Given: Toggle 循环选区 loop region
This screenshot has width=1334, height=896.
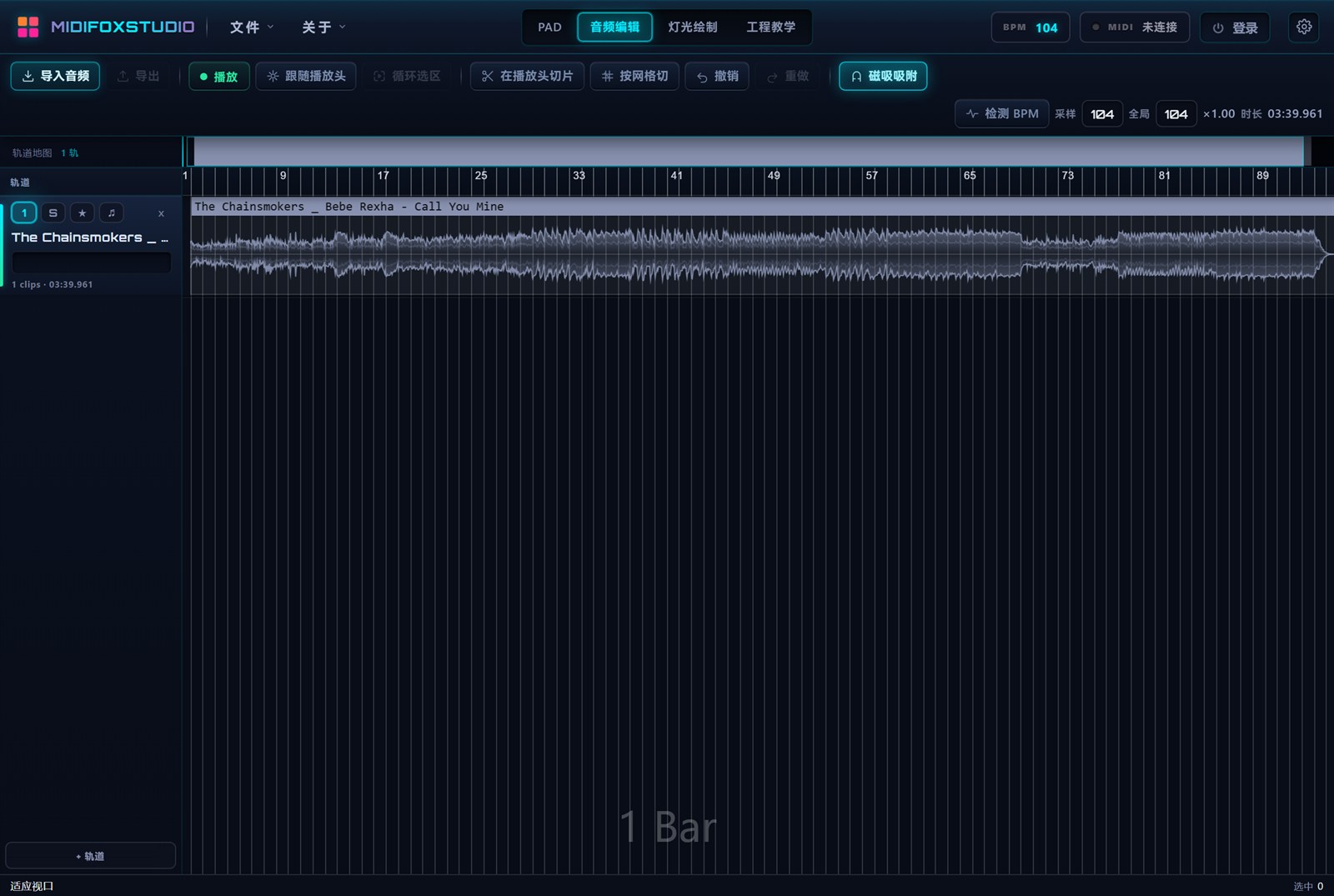Looking at the screenshot, I should 407,76.
